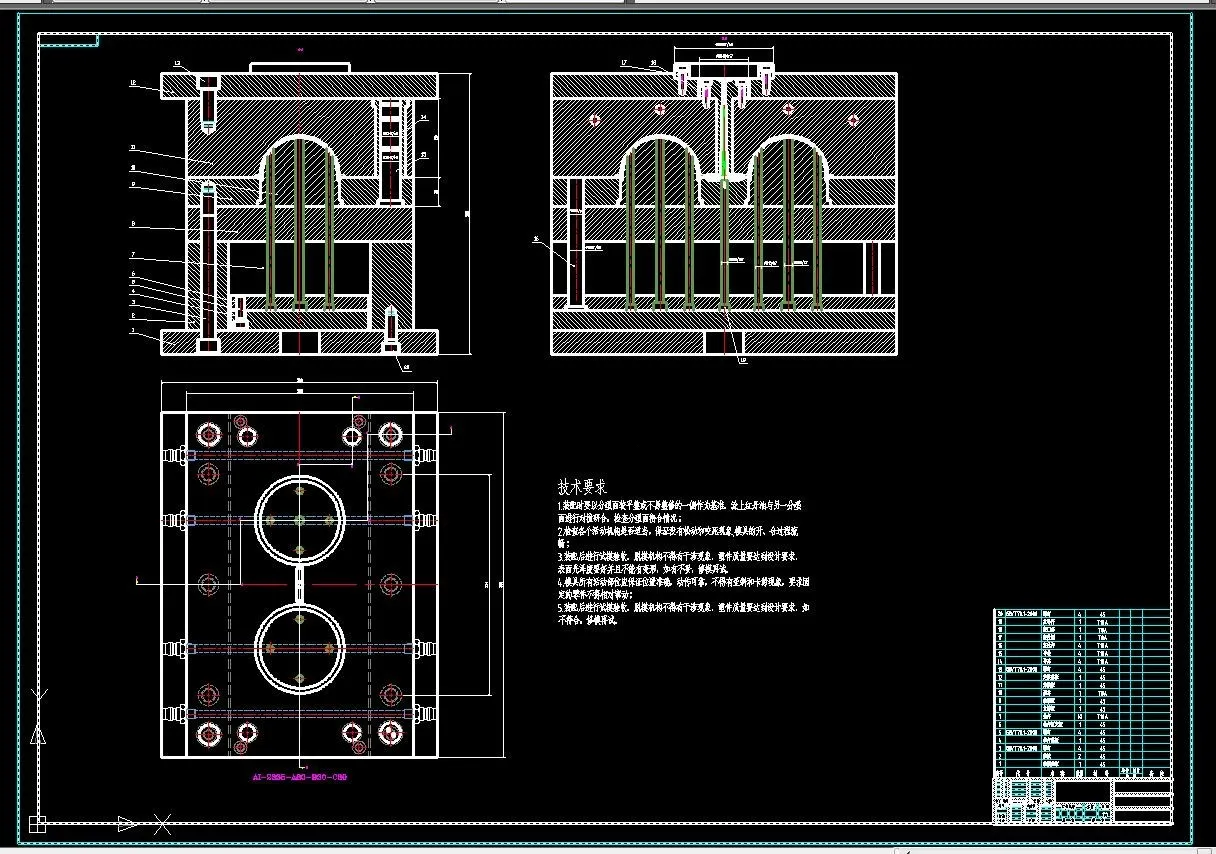Screen dimensions: 1216x854
Task: Click the UCS Y-axis arrowhead
Action: click(x=38, y=735)
